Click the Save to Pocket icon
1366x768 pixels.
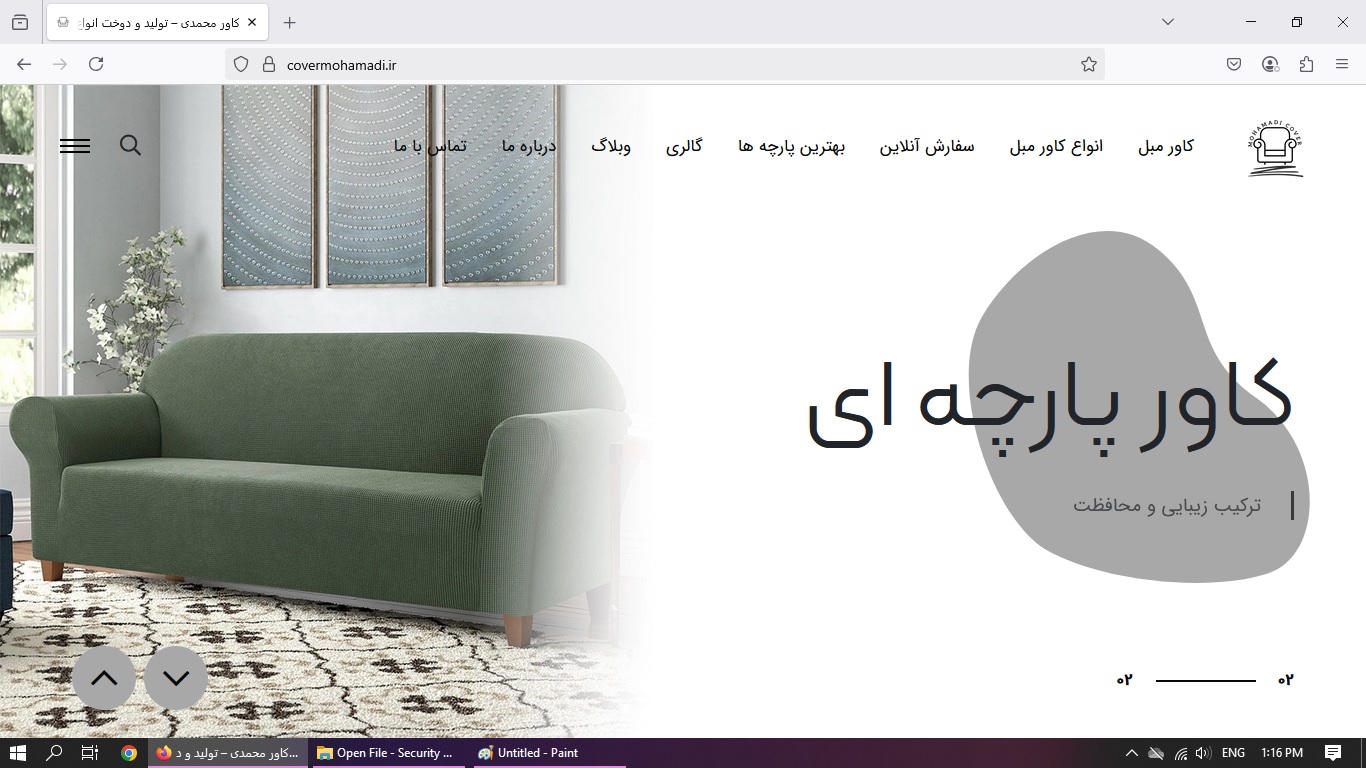click(1234, 64)
